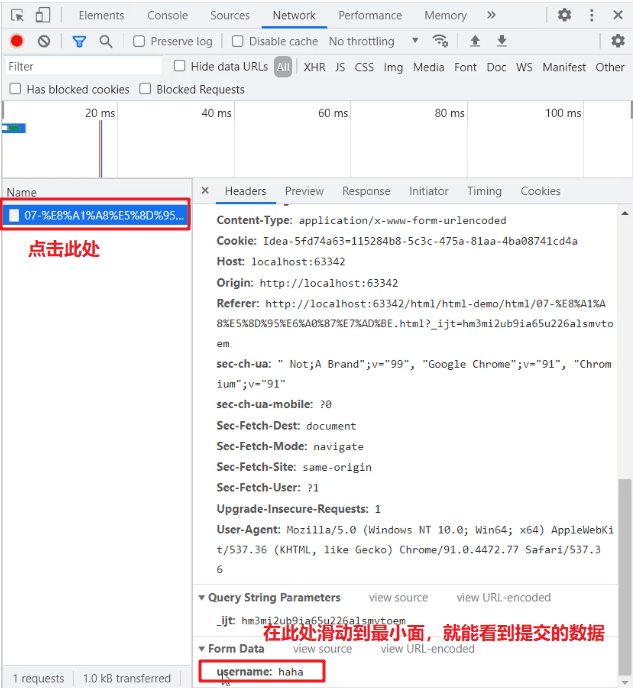Click the import HAR file upload icon

[475, 41]
